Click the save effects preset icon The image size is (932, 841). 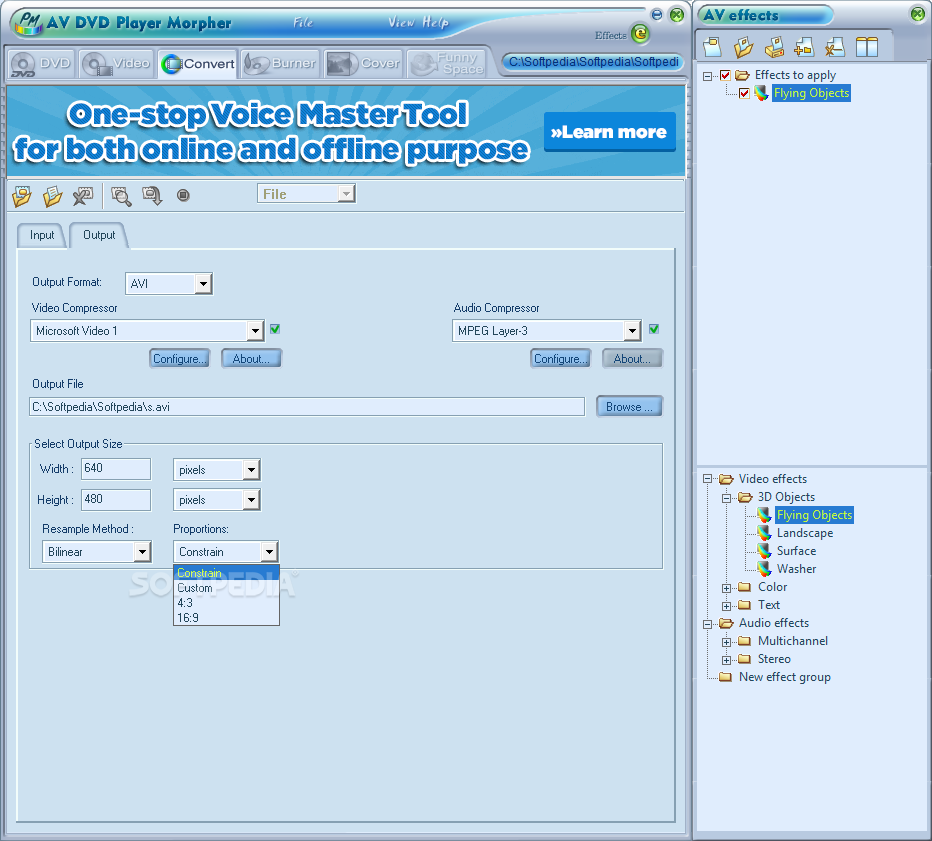774,46
